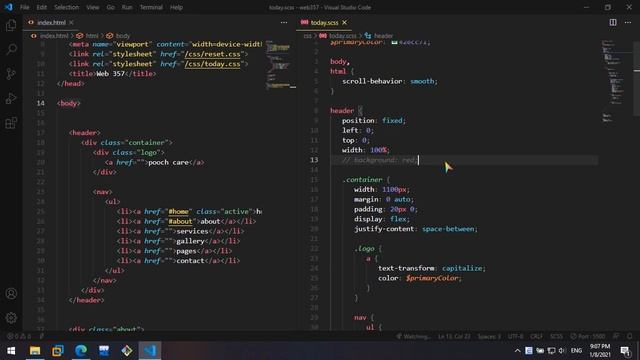
Task: Click the #about href link
Action: coord(180,221)
